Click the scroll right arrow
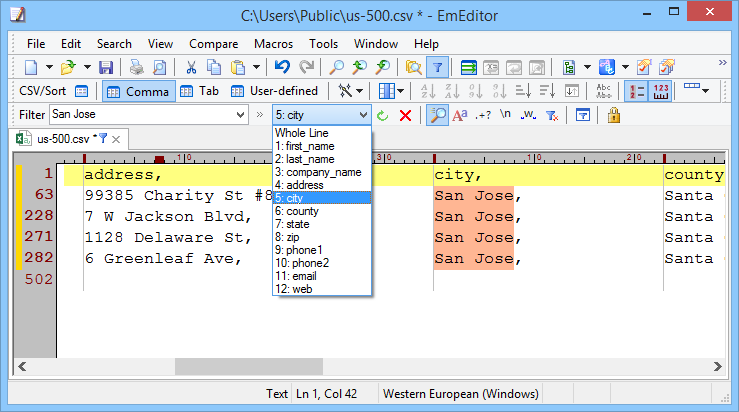Image resolution: width=739 pixels, height=412 pixels. [x=717, y=366]
